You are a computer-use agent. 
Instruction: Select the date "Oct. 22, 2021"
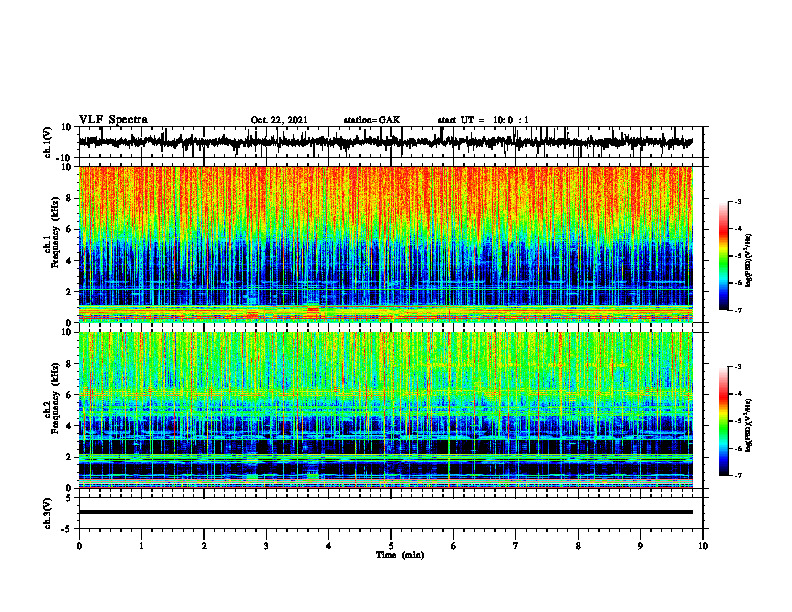[279, 120]
